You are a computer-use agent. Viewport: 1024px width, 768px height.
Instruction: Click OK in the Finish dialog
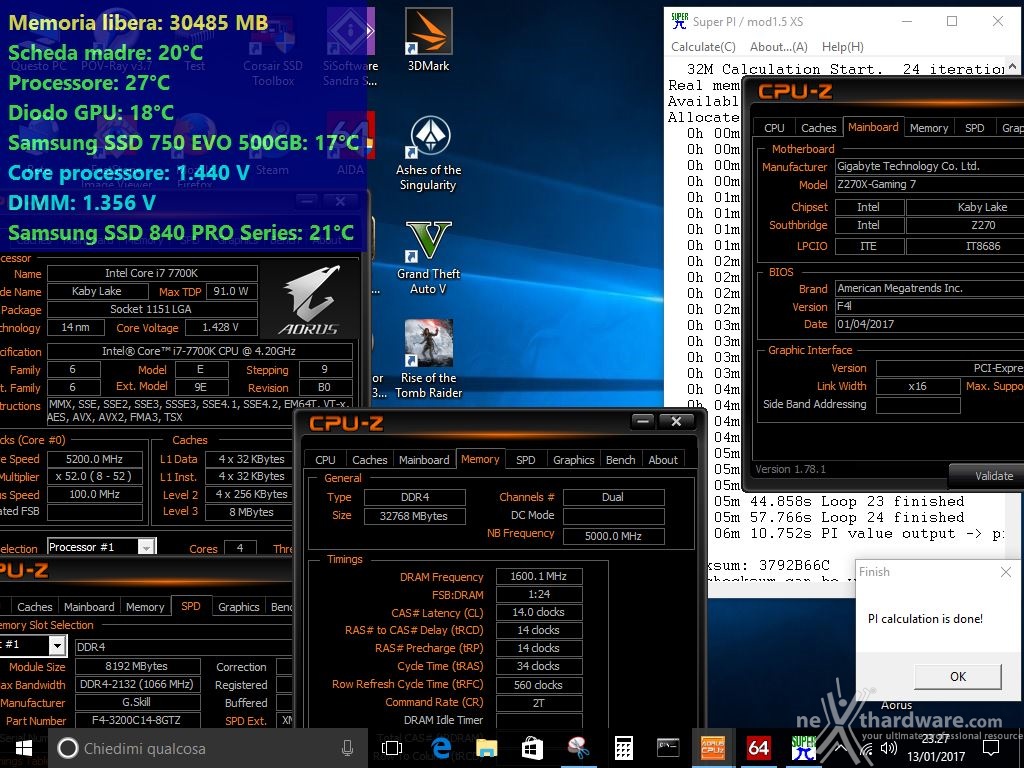pos(957,677)
